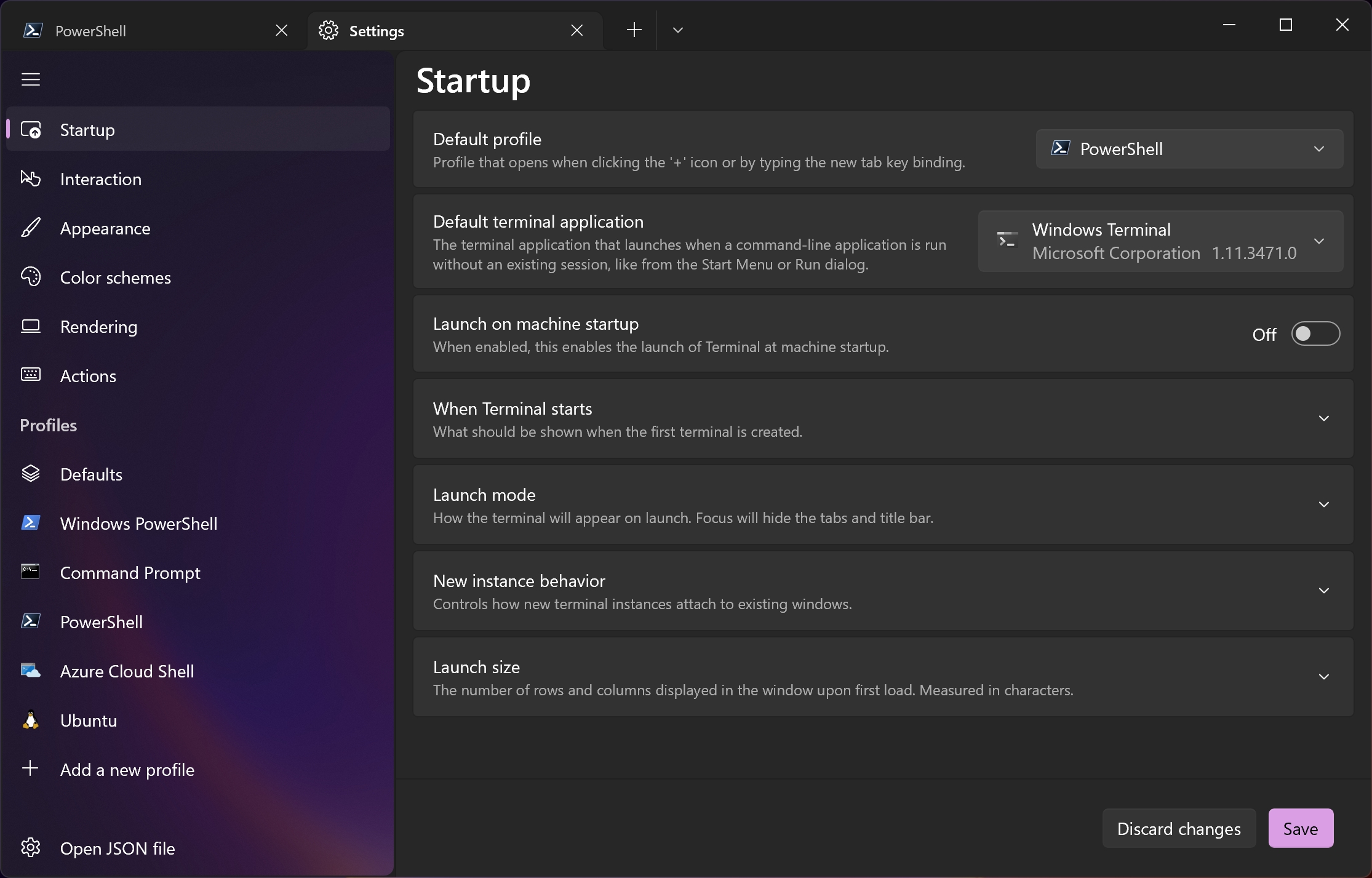Select Ubuntu profile icon
The image size is (1372, 878).
pyautogui.click(x=31, y=720)
